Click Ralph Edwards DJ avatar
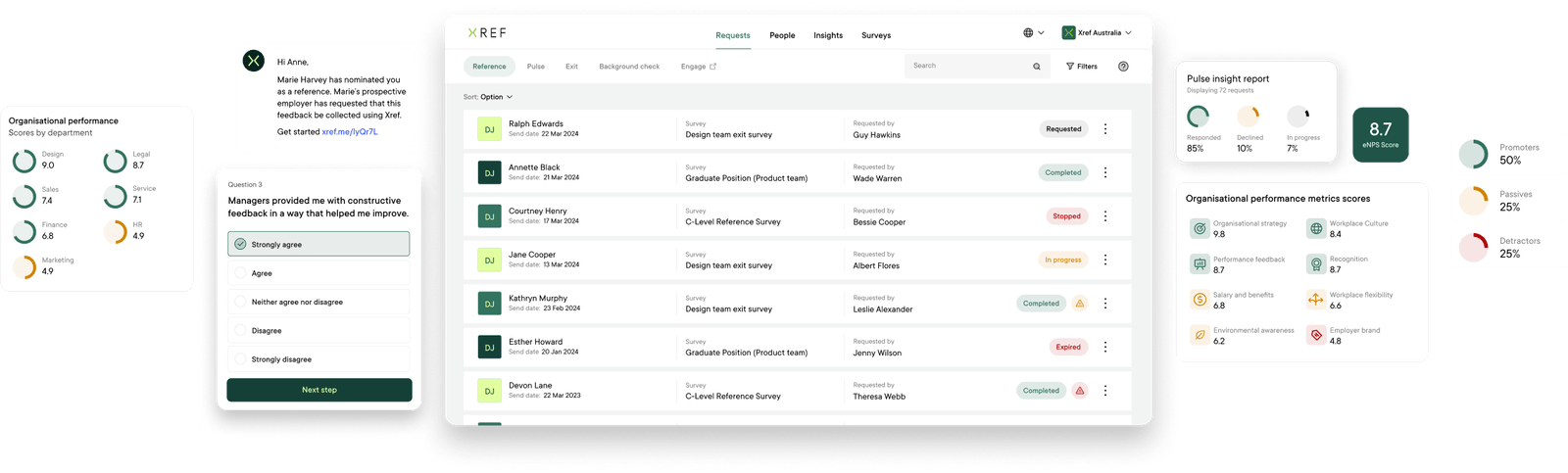The image size is (1568, 473). click(489, 129)
